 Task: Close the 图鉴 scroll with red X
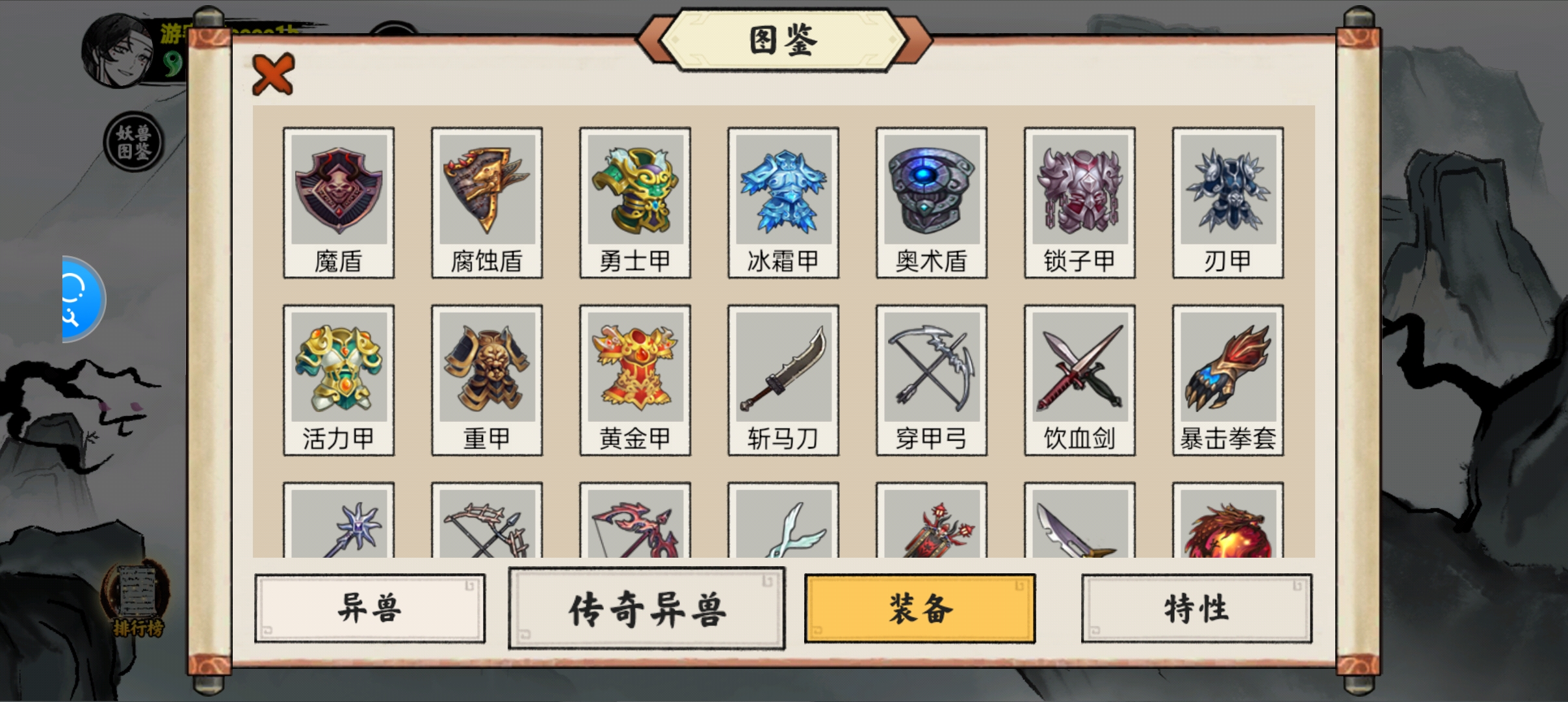coord(273,74)
